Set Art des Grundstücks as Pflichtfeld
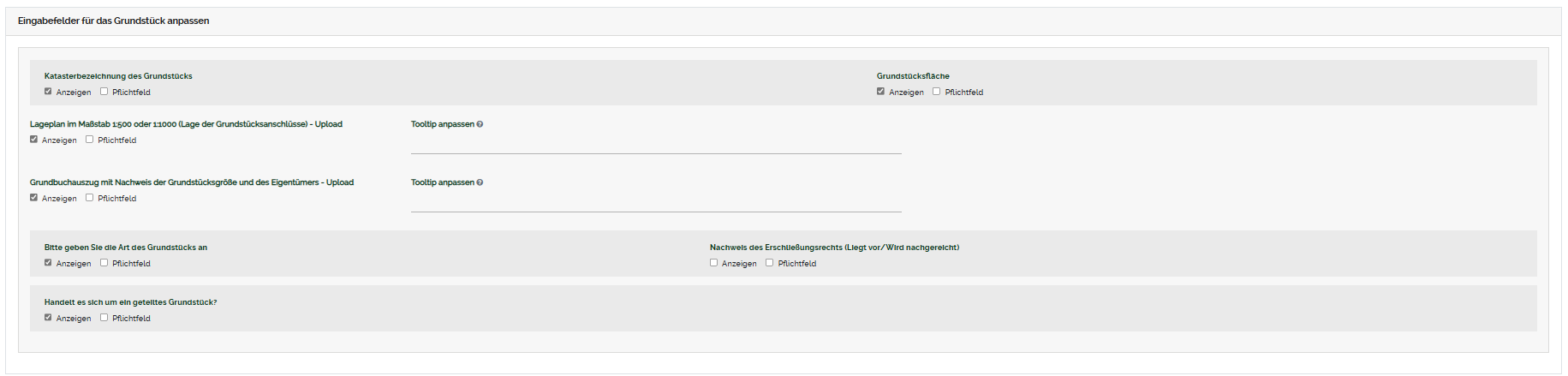1568x376 pixels. point(104,263)
